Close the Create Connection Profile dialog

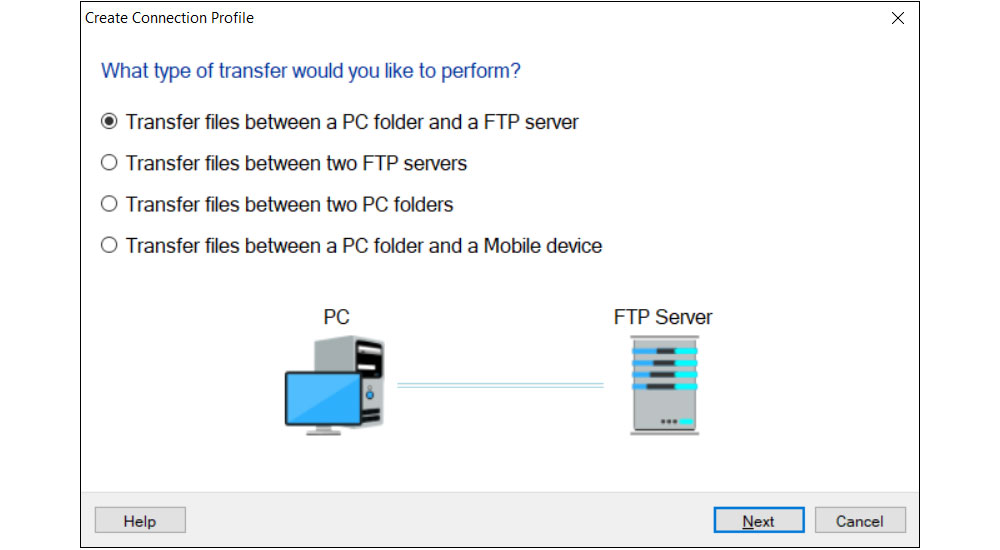point(897,18)
